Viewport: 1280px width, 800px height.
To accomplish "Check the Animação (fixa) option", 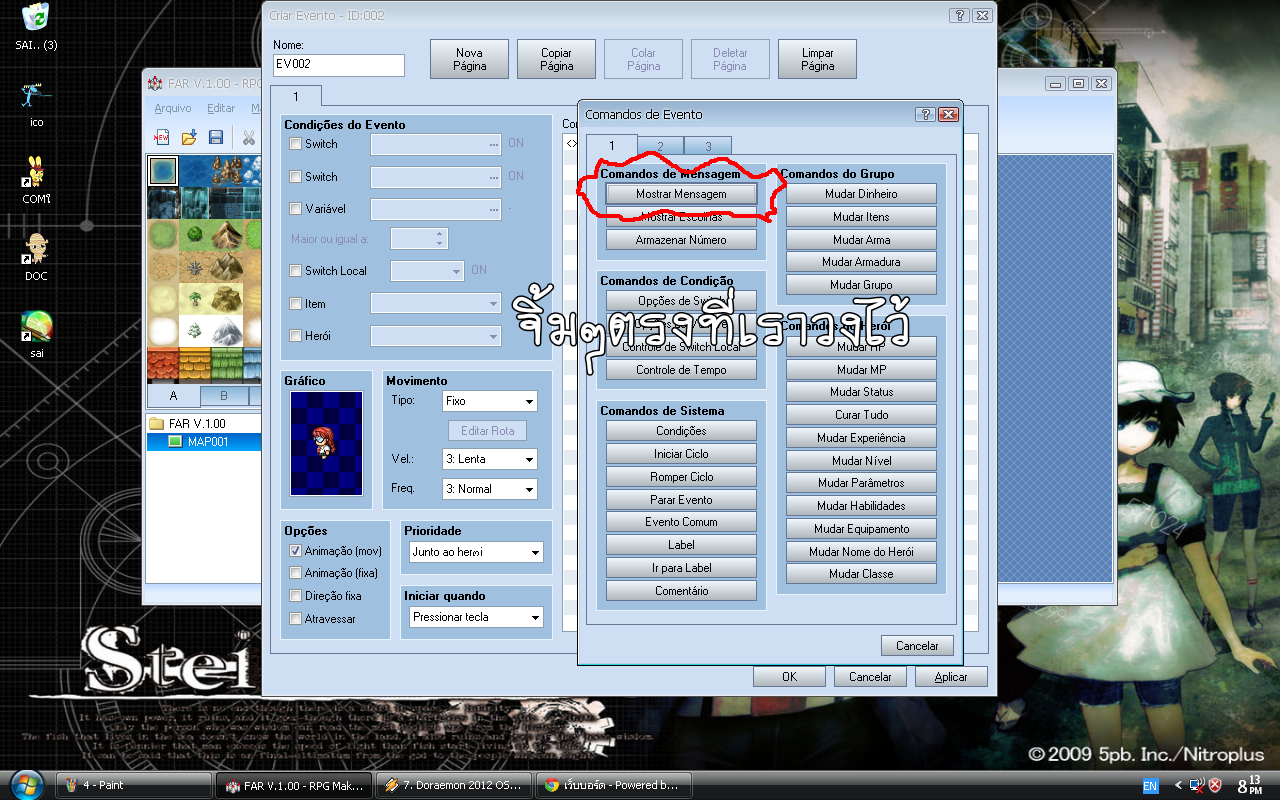I will (295, 573).
